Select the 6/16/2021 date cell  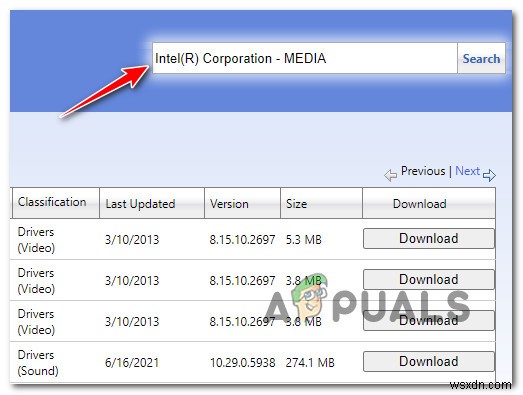click(x=132, y=363)
